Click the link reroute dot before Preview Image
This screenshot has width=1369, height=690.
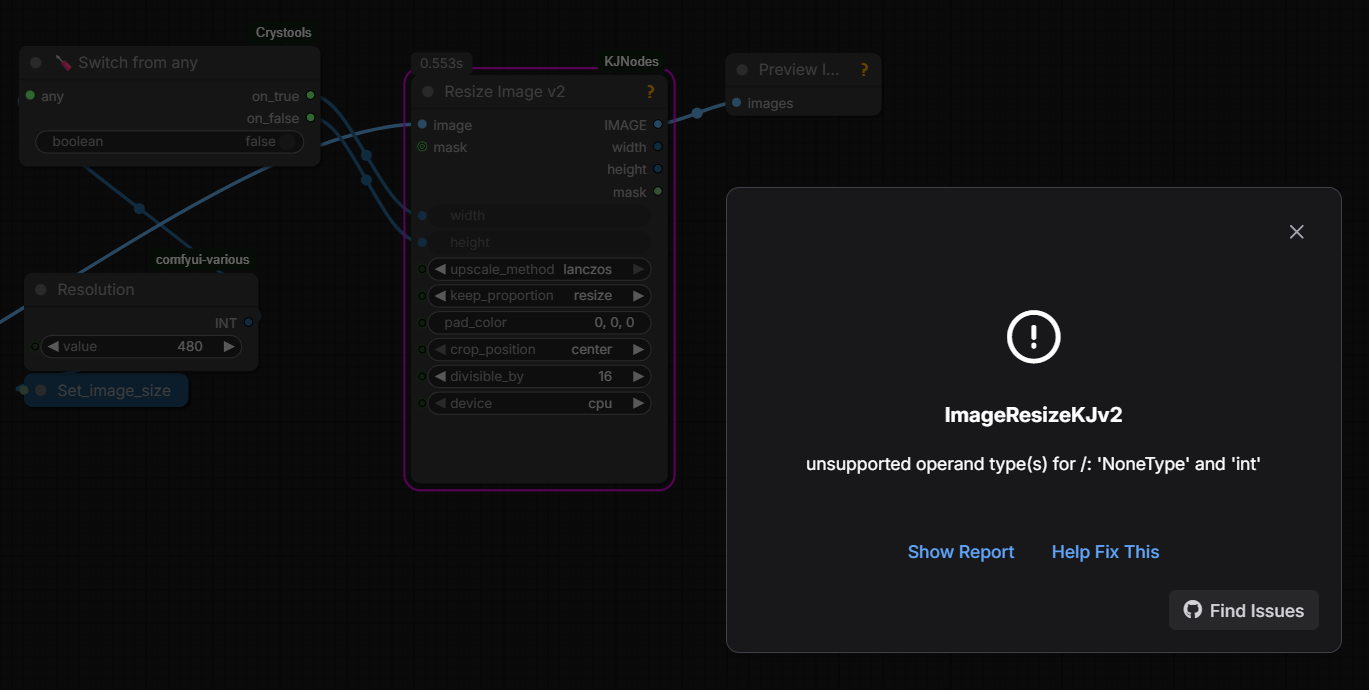(697, 113)
